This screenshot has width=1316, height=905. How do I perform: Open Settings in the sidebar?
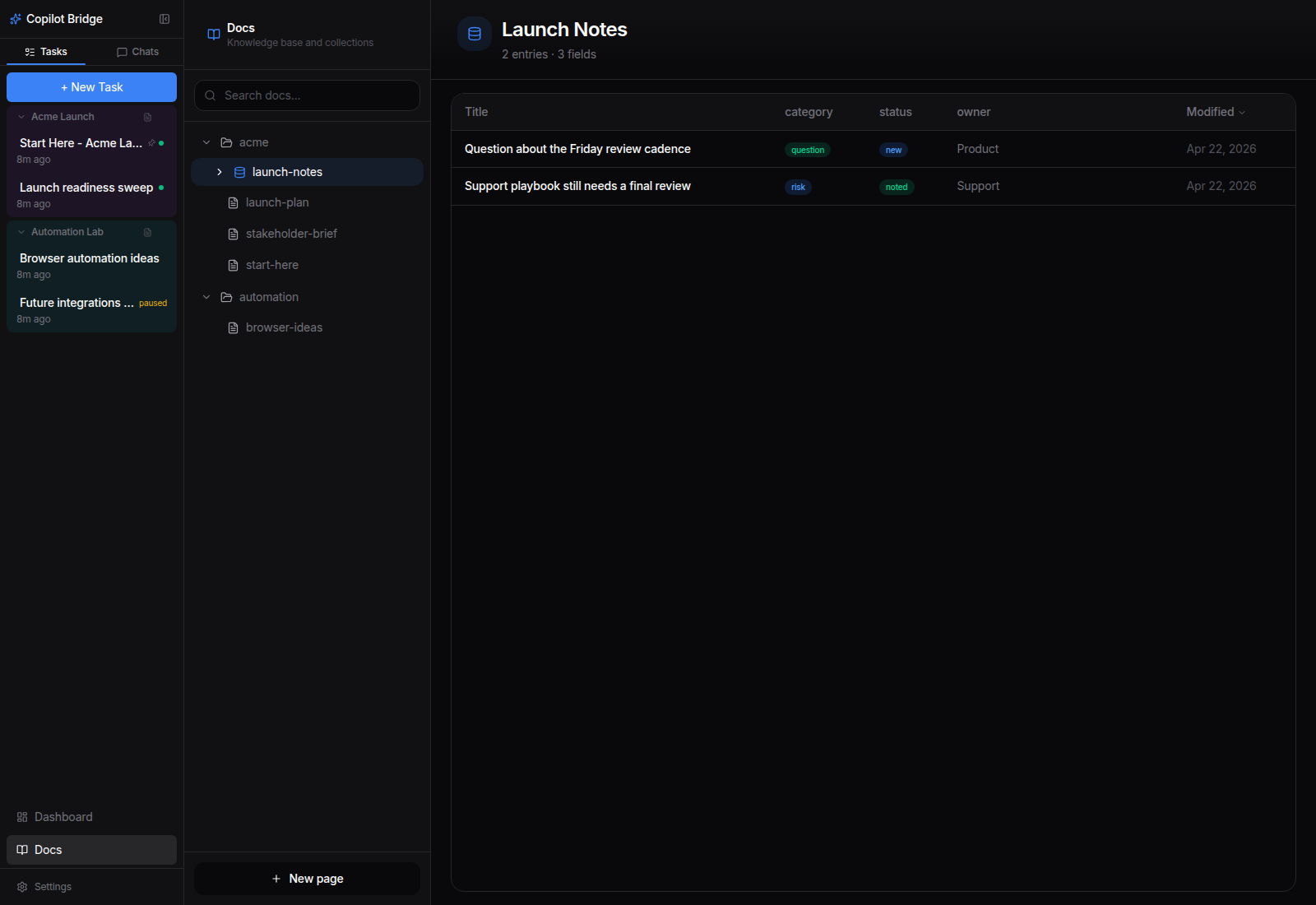(x=91, y=887)
